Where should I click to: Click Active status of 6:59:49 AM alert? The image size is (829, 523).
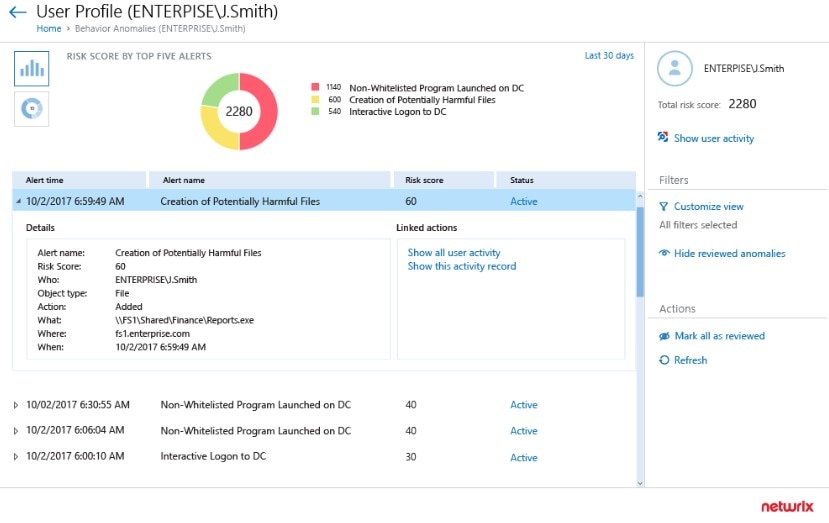pos(523,201)
